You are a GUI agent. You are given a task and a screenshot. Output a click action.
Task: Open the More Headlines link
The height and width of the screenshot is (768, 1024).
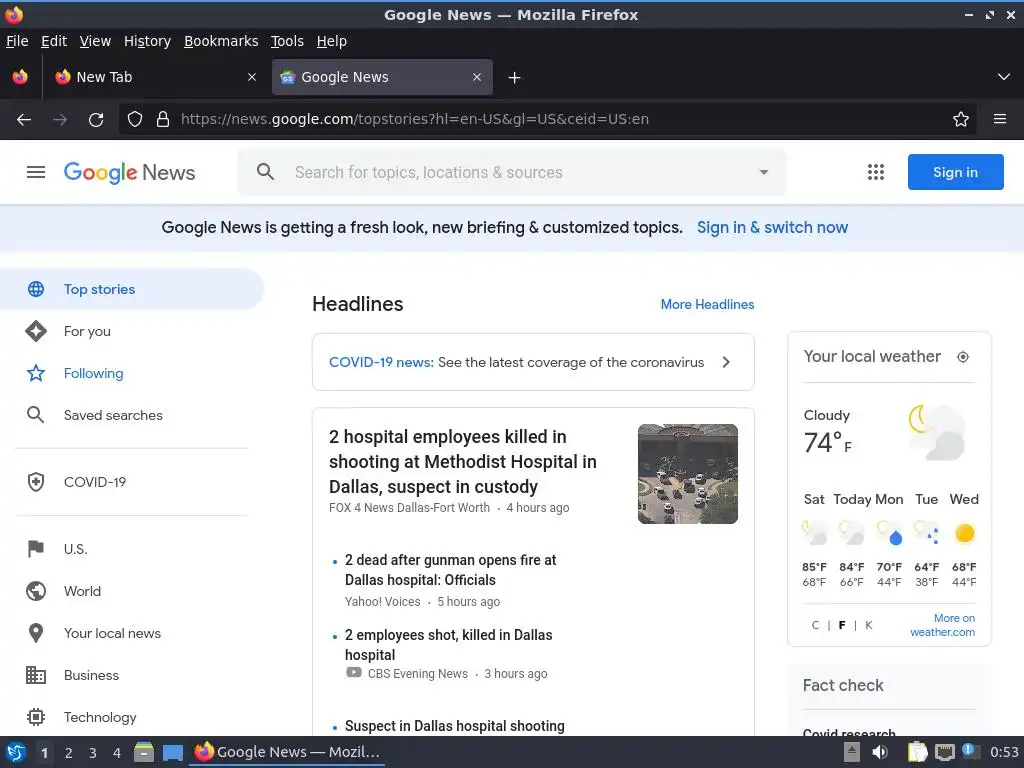point(707,304)
